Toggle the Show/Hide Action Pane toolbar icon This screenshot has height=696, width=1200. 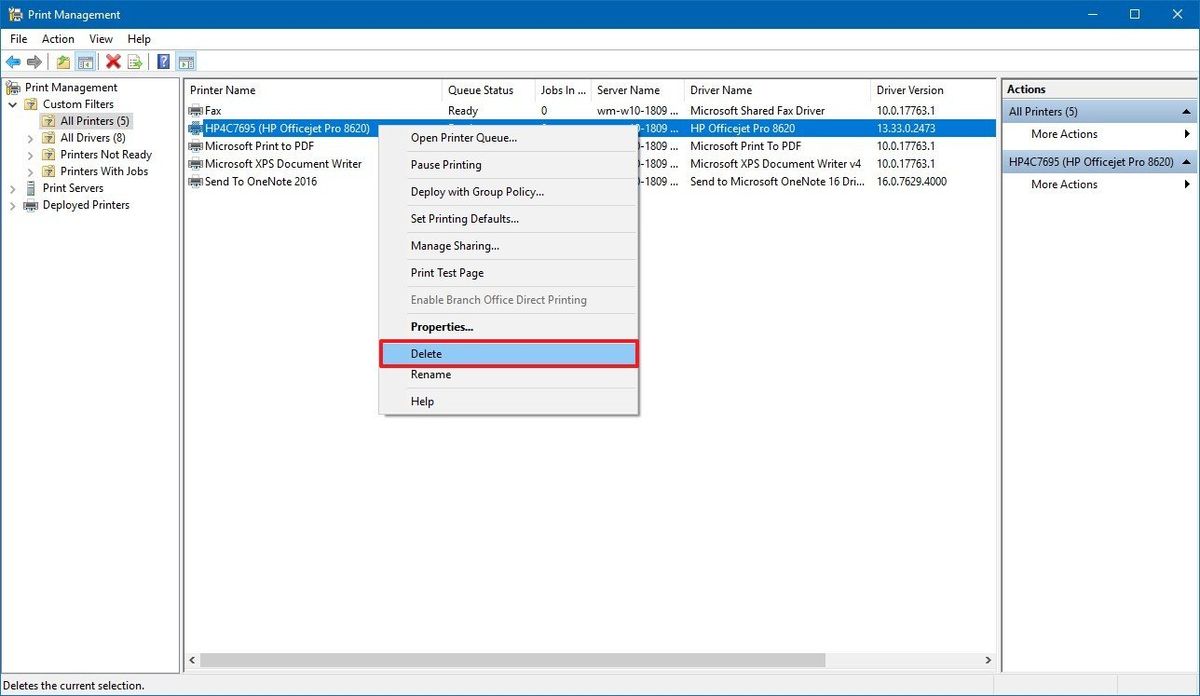click(186, 61)
